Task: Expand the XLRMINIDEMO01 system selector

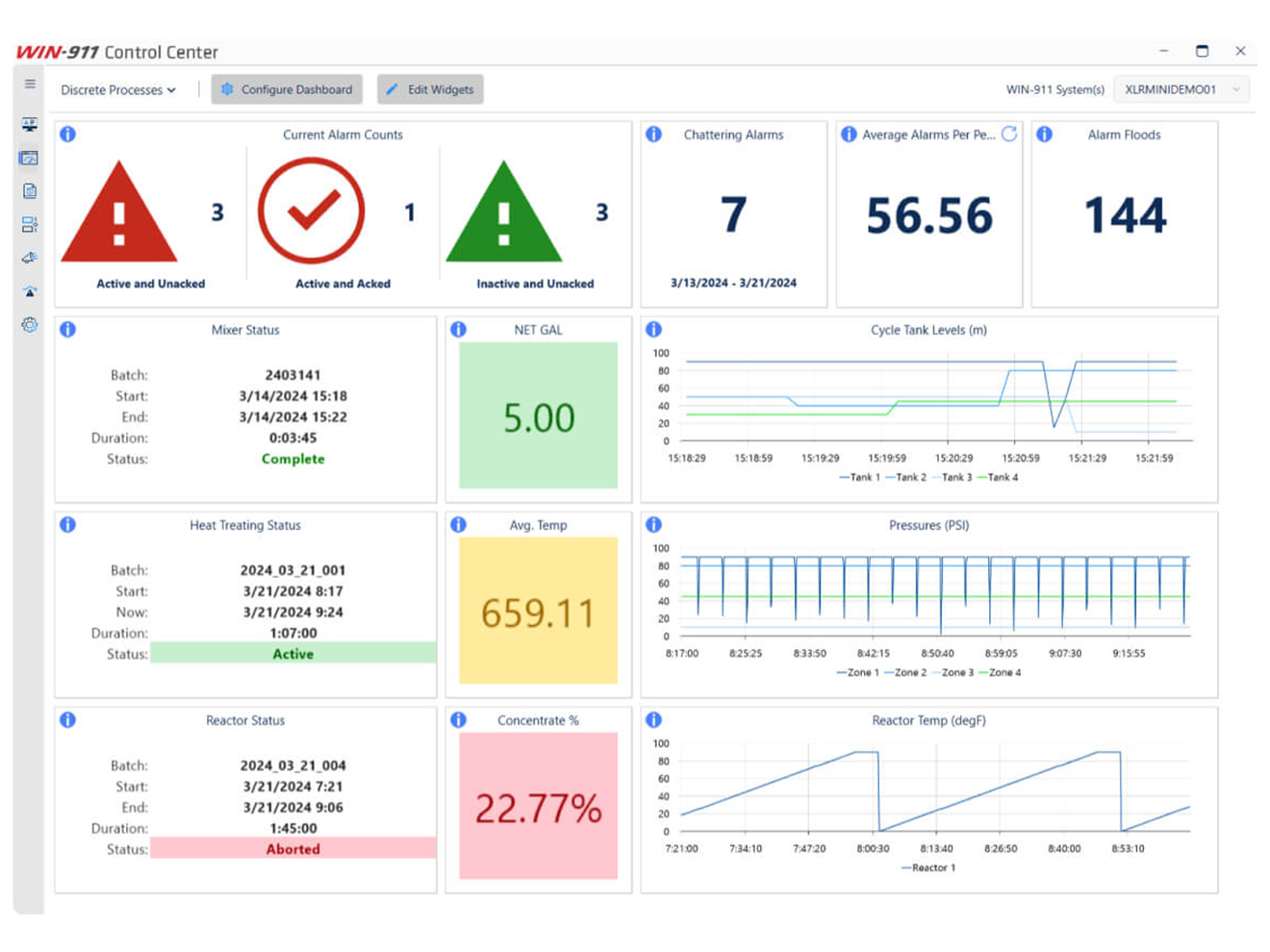Action: point(1181,88)
